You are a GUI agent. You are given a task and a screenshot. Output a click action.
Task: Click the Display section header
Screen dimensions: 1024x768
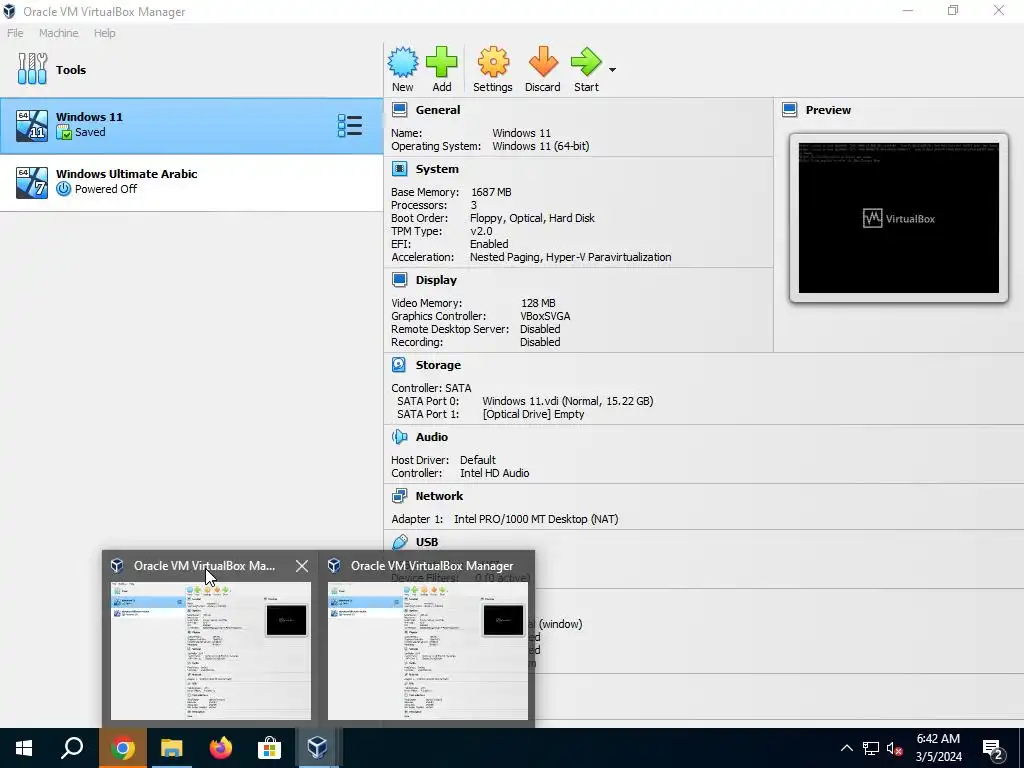(x=436, y=280)
